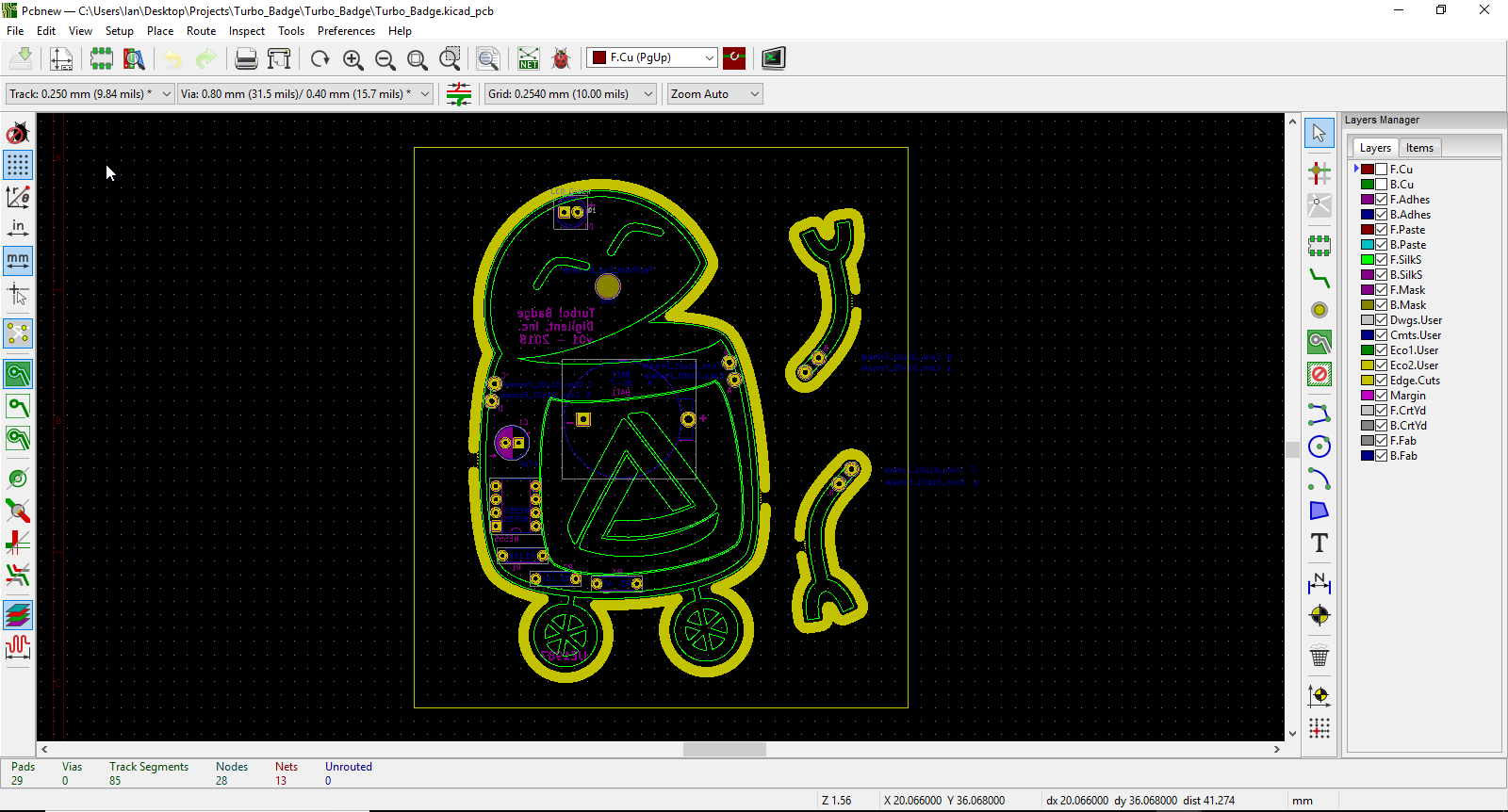Click the horizontal scrollbar thumb
Image resolution: width=1508 pixels, height=812 pixels.
tap(725, 750)
